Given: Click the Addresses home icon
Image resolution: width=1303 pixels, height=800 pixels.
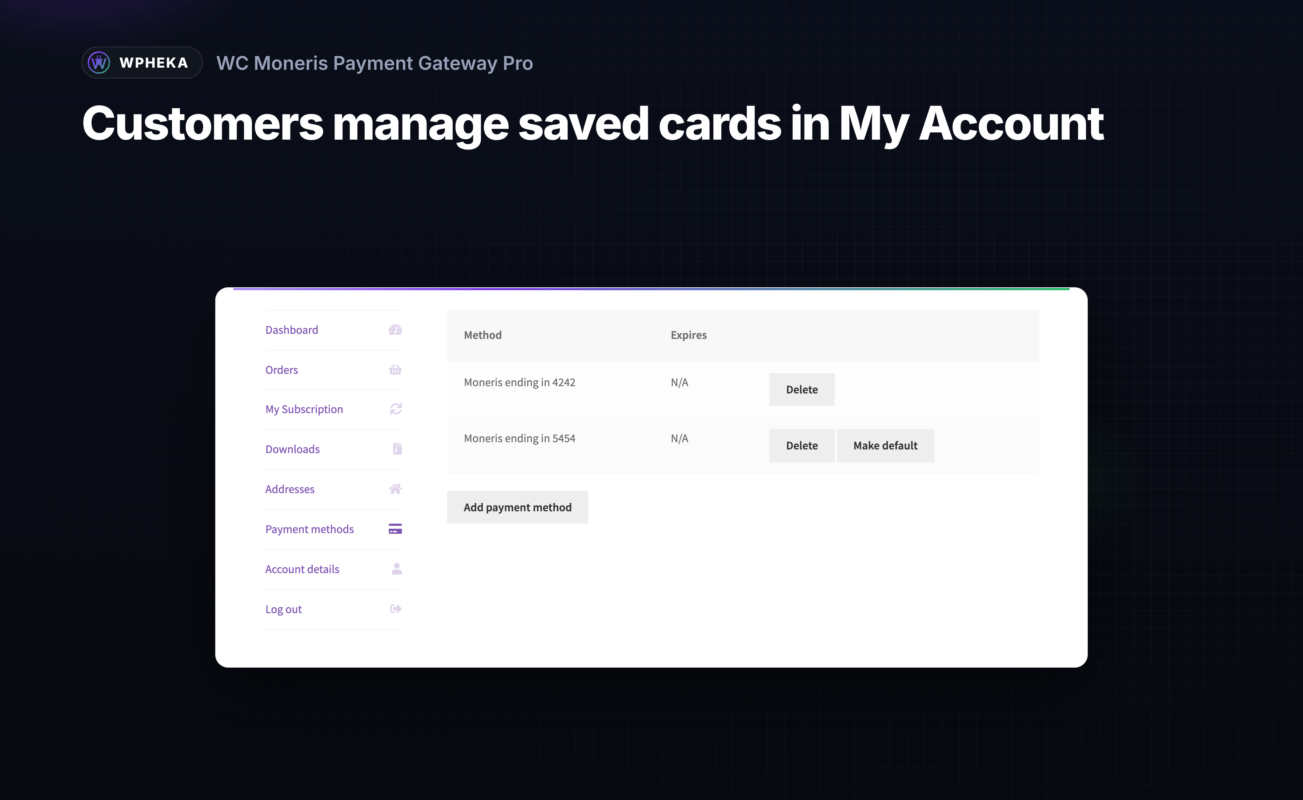Looking at the screenshot, I should point(395,489).
